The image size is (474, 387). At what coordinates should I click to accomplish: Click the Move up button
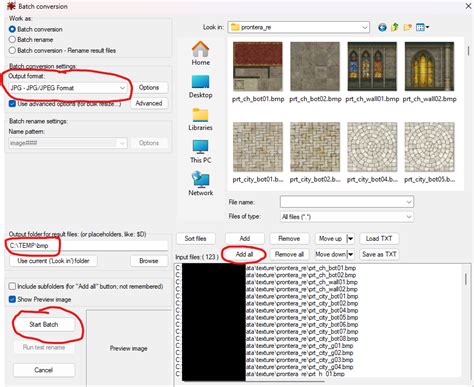coord(330,239)
